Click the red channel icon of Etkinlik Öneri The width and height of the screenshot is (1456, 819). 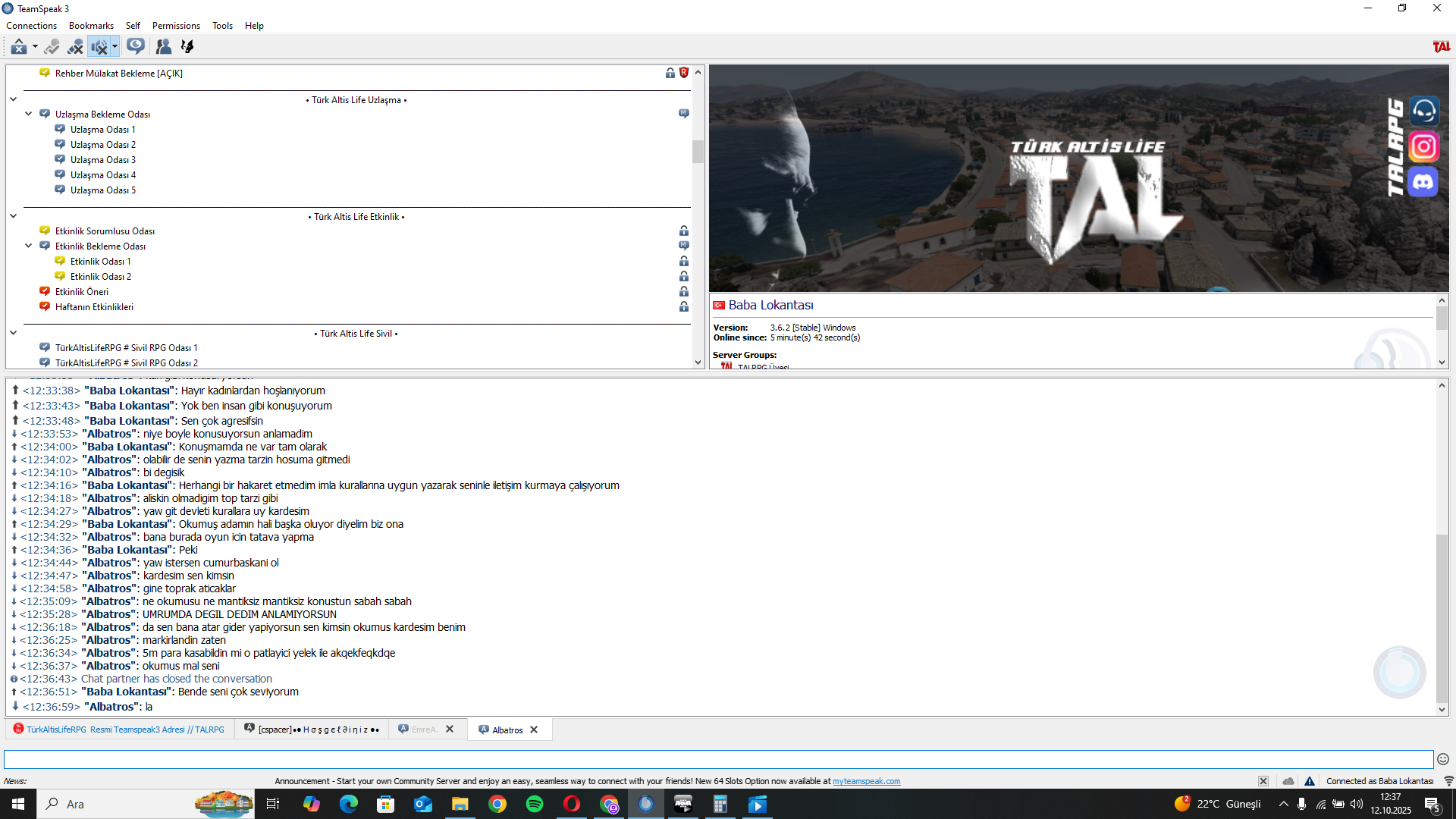(45, 292)
